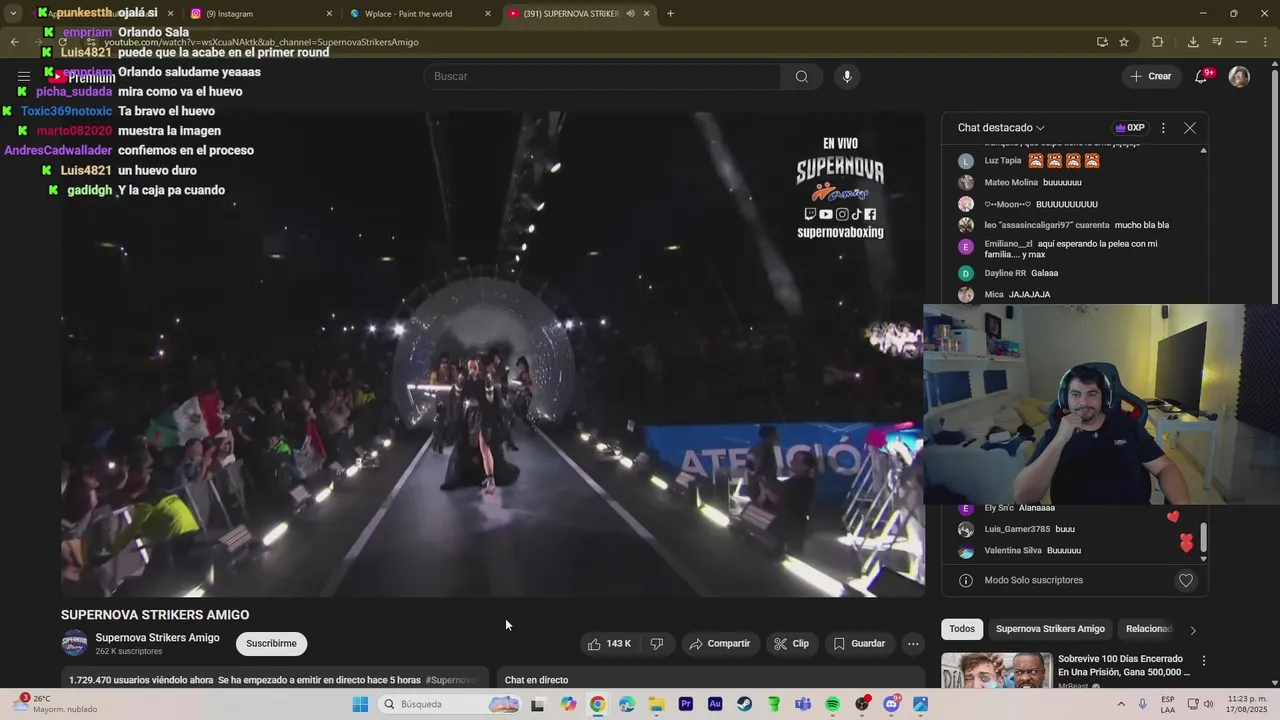Open Discord from the taskbar
Viewport: 1280px width, 720px height.
click(892, 704)
